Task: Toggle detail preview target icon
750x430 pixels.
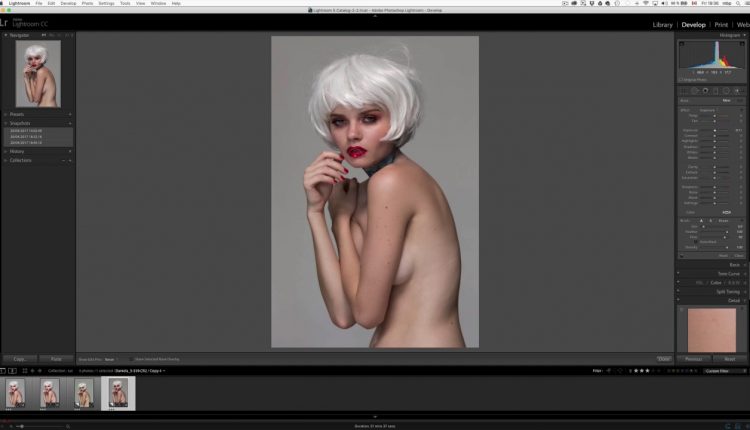Action: [x=682, y=309]
